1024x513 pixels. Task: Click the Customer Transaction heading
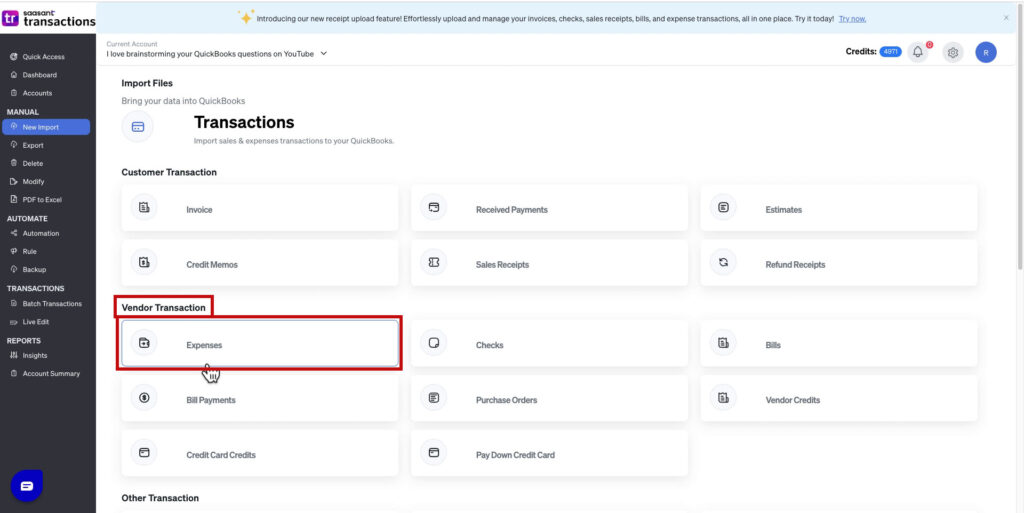pos(169,172)
